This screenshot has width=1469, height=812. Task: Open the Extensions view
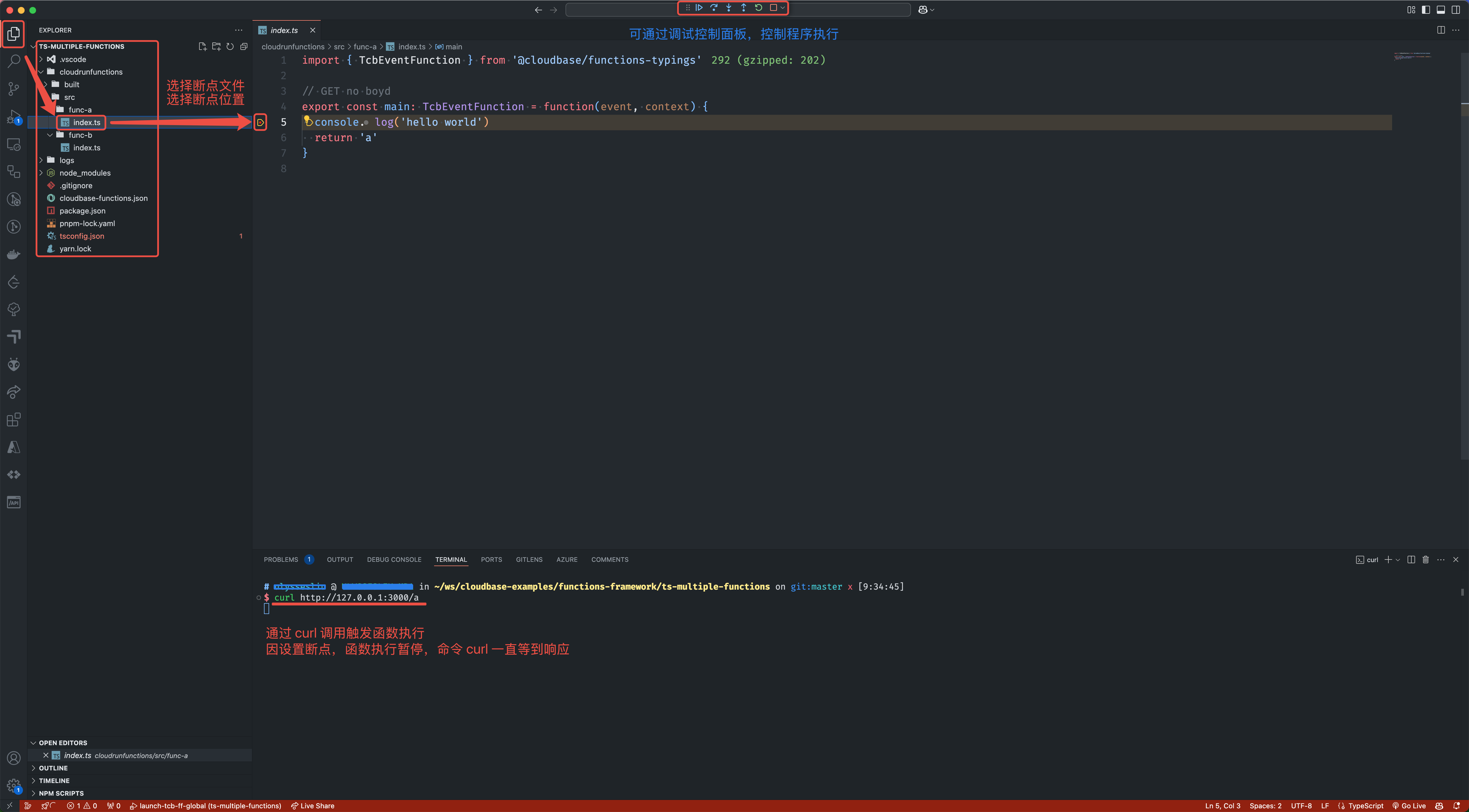14,420
